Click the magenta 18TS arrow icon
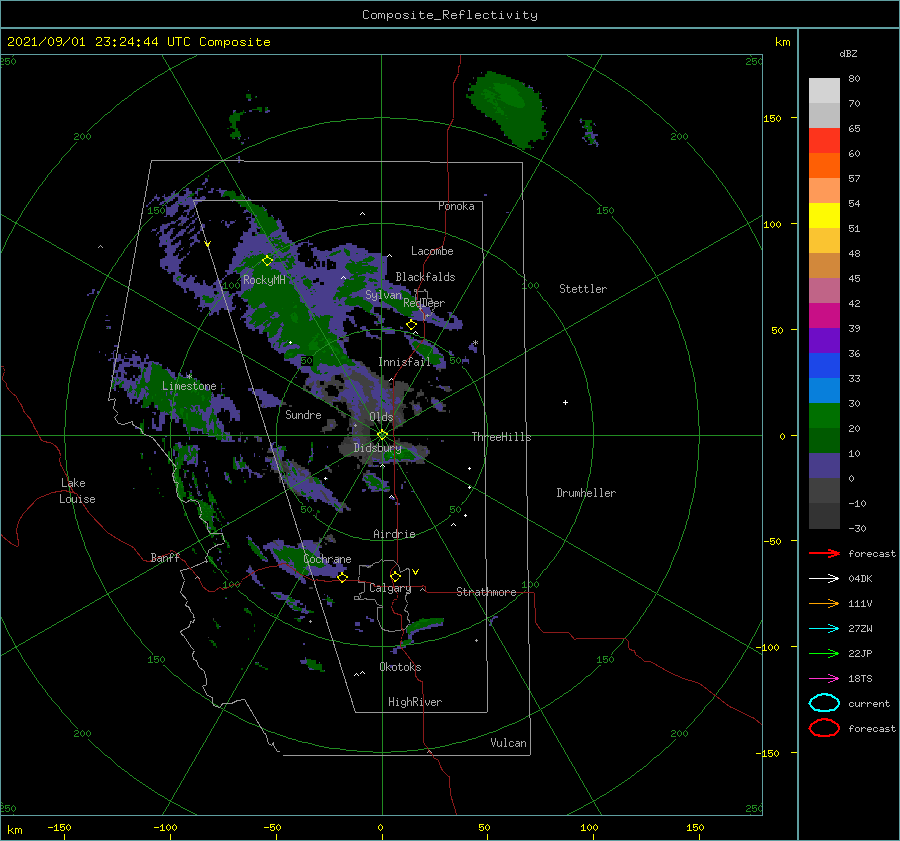The height and width of the screenshot is (841, 900). click(824, 679)
